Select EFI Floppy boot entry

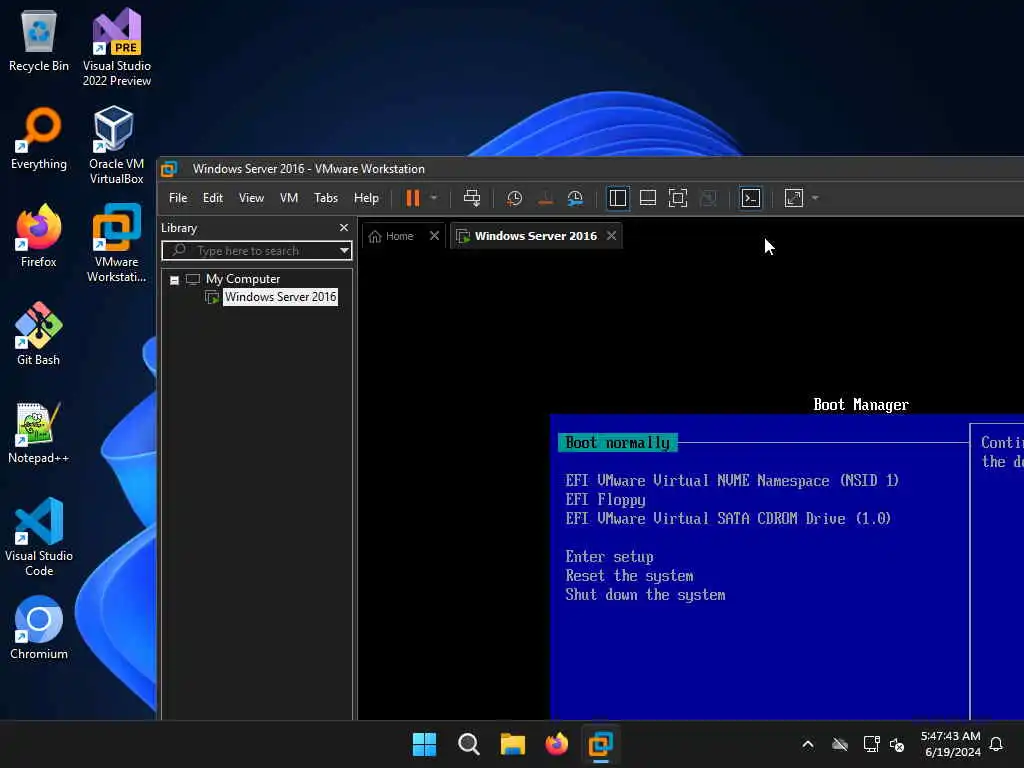pos(605,500)
